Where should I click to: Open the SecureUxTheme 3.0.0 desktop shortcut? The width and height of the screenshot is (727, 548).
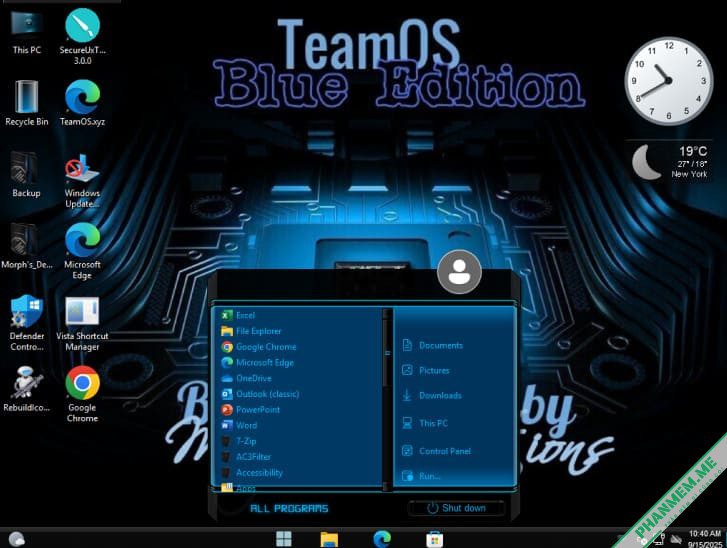click(x=83, y=36)
